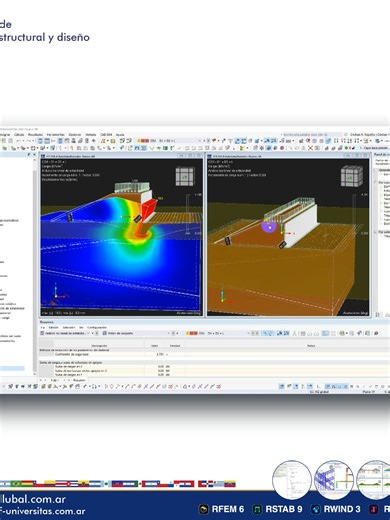
Task: Open Edición menu in results table panel
Action: click(x=53, y=327)
